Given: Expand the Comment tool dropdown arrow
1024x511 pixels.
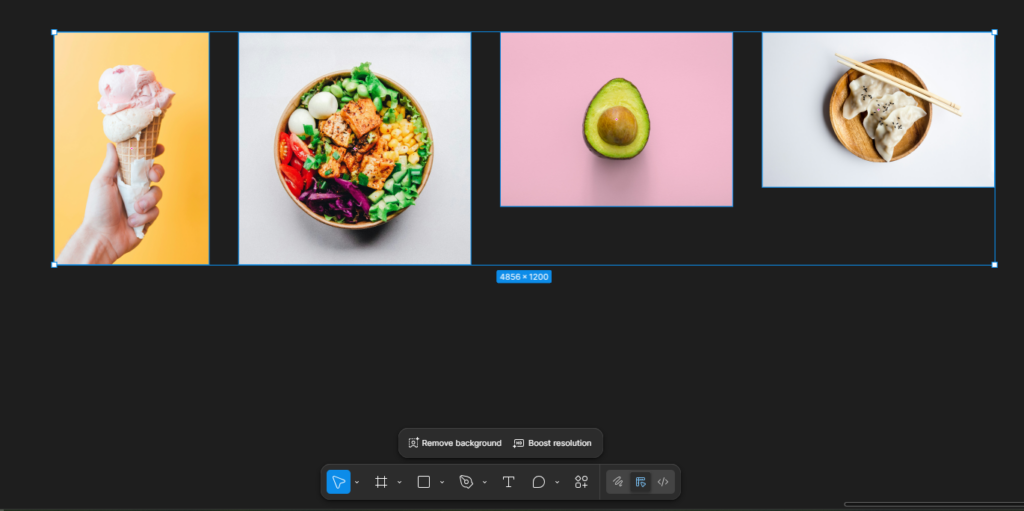Looking at the screenshot, I should (x=557, y=482).
